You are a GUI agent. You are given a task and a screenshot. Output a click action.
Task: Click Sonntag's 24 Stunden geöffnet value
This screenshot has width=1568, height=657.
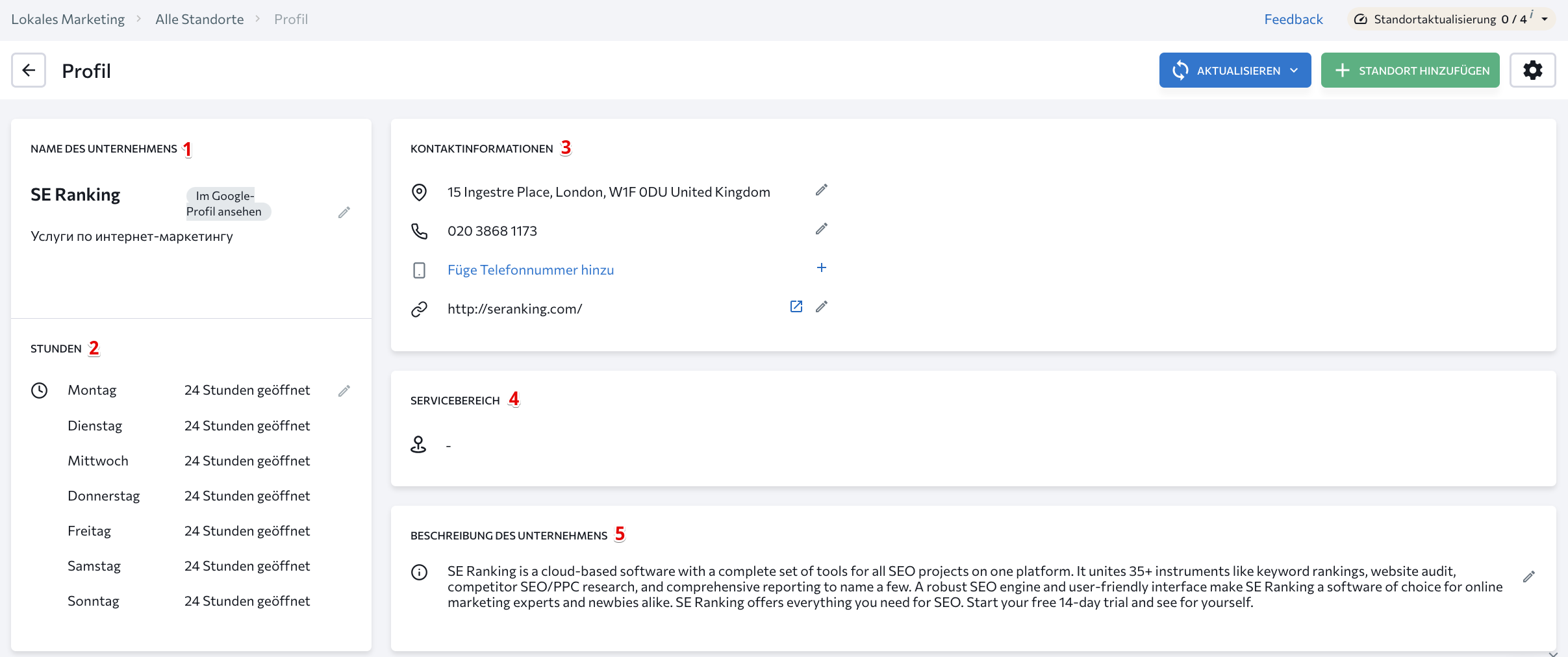pos(247,601)
